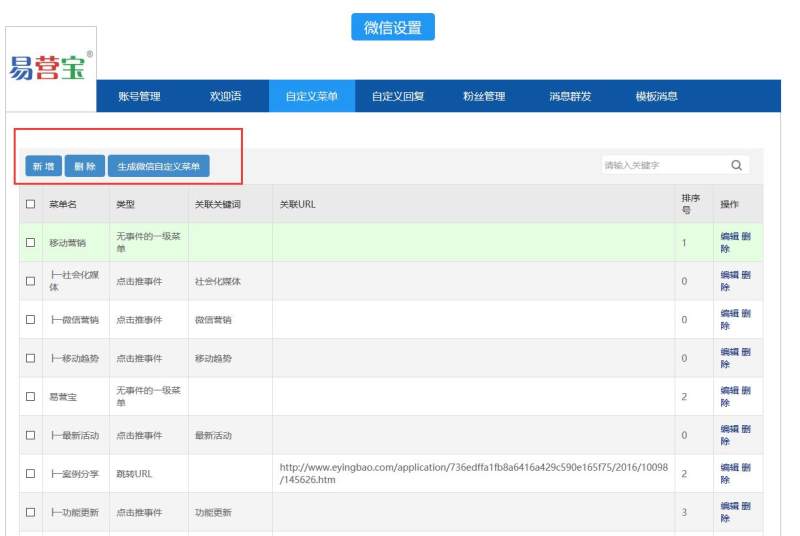Open the 粉丝管理 tab
This screenshot has width=800, height=536.
484,97
